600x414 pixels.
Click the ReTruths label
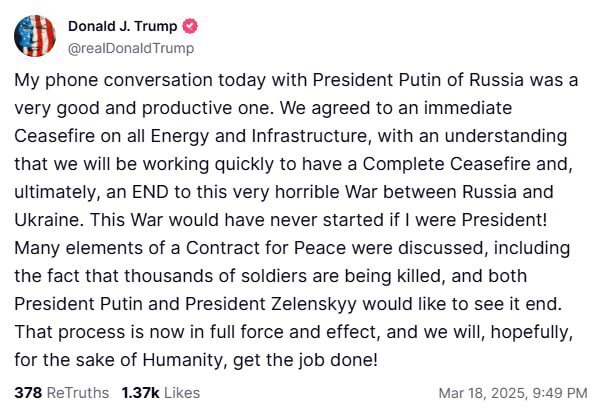coord(78,393)
